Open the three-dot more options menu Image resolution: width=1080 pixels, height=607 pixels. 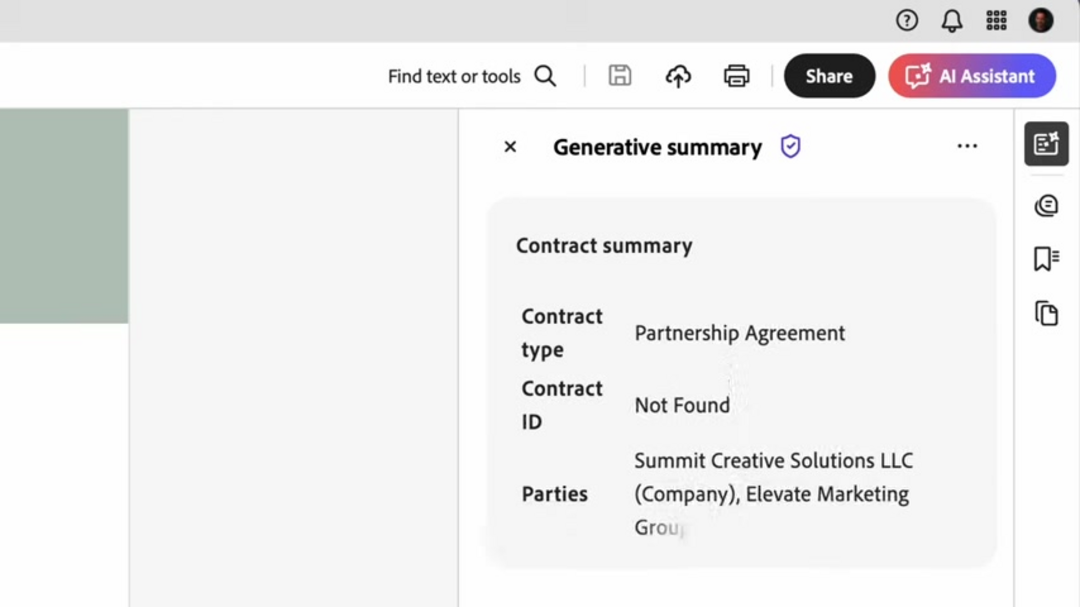click(x=967, y=146)
